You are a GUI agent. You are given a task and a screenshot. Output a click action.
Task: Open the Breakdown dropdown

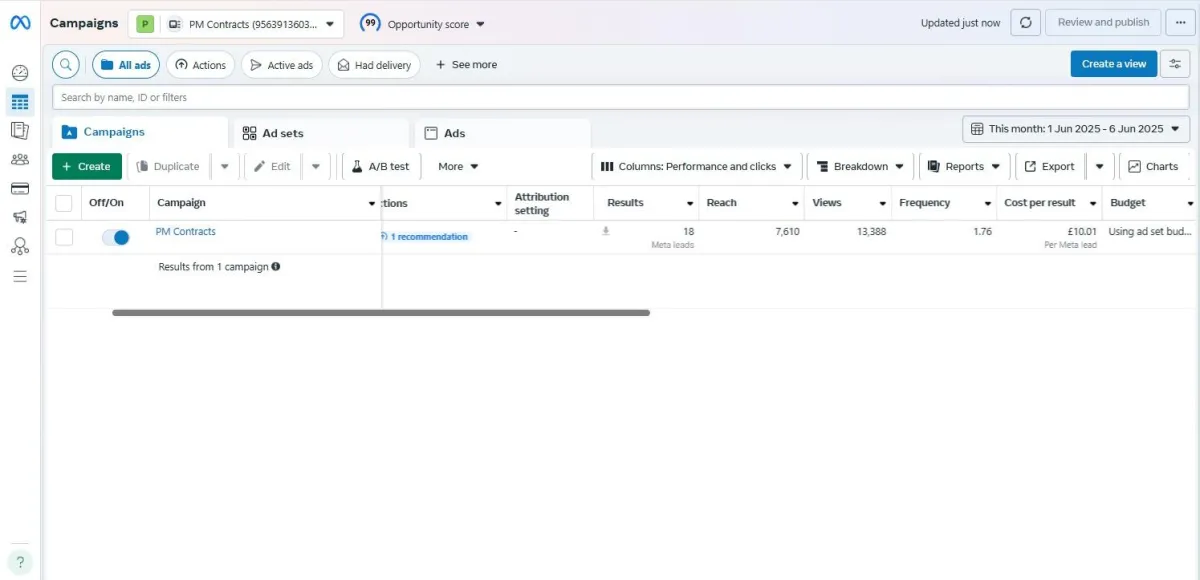point(860,167)
